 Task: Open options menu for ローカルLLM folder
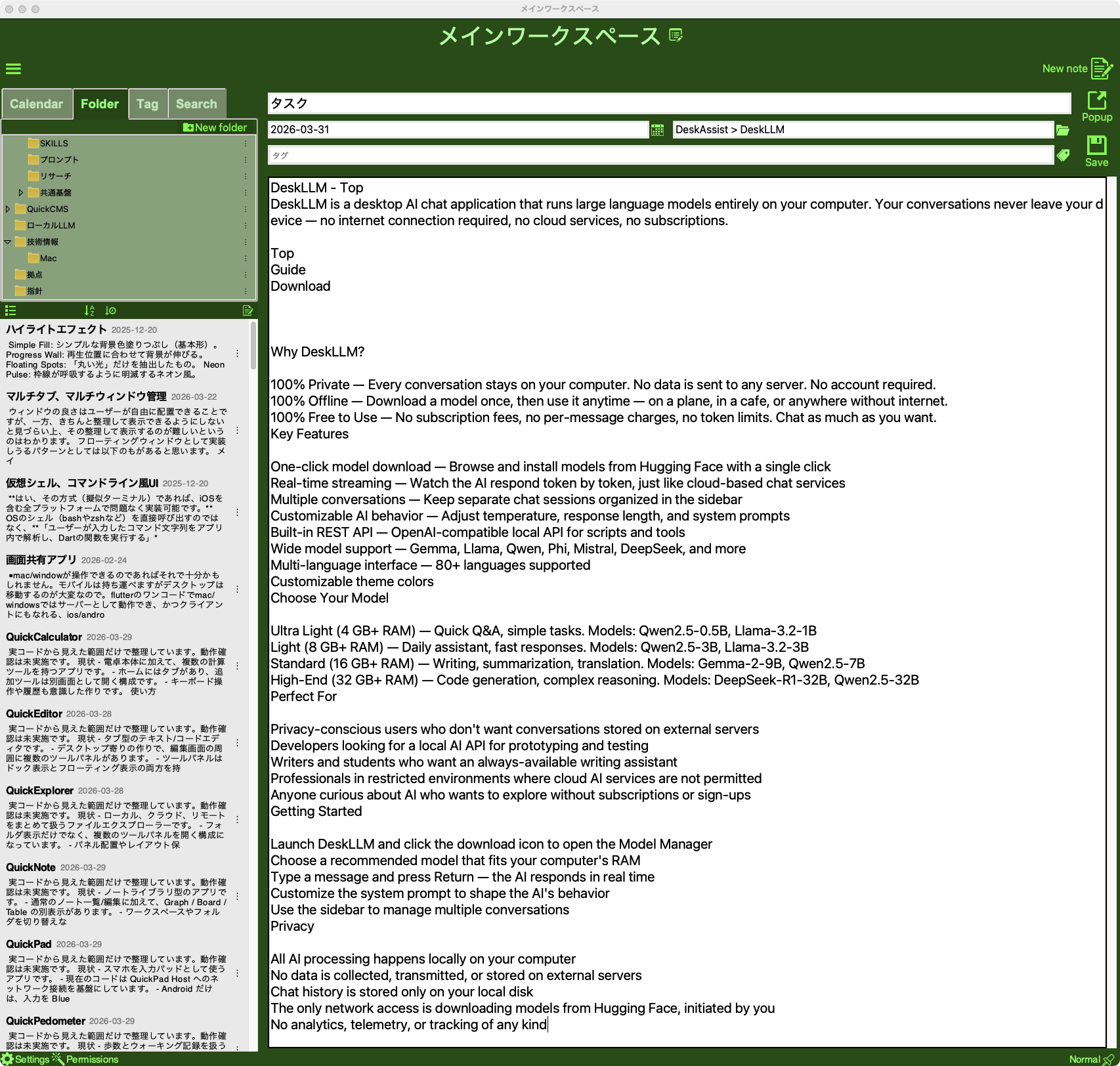(x=246, y=225)
